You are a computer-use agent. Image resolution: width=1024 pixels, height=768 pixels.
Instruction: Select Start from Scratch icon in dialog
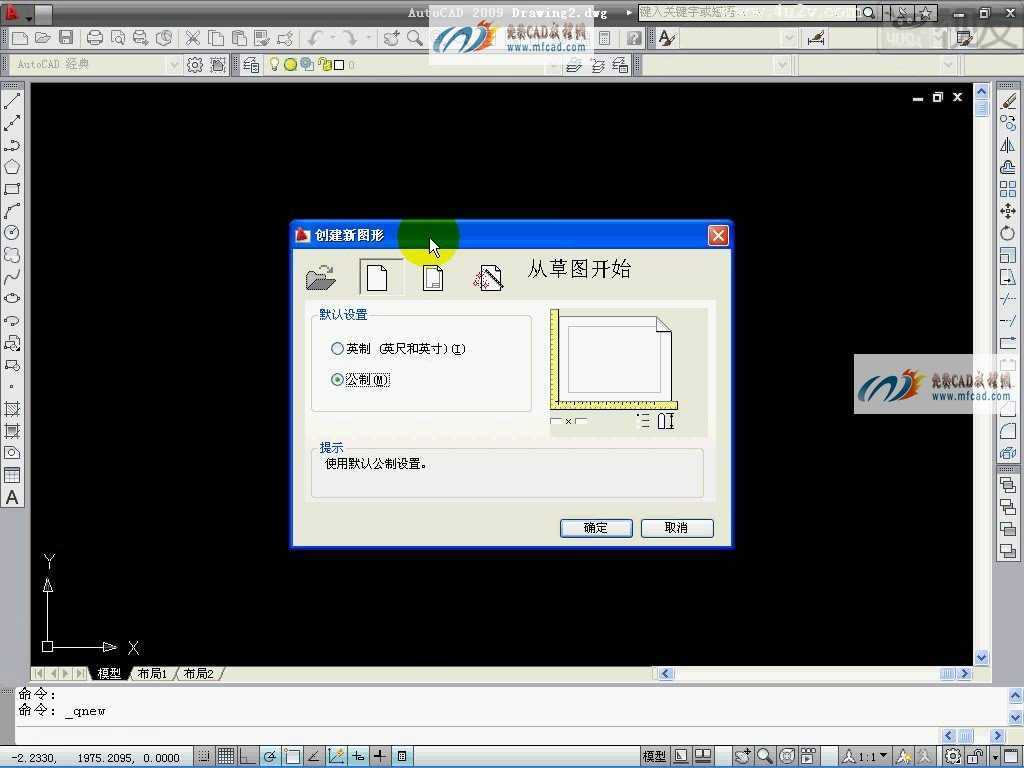pos(377,278)
